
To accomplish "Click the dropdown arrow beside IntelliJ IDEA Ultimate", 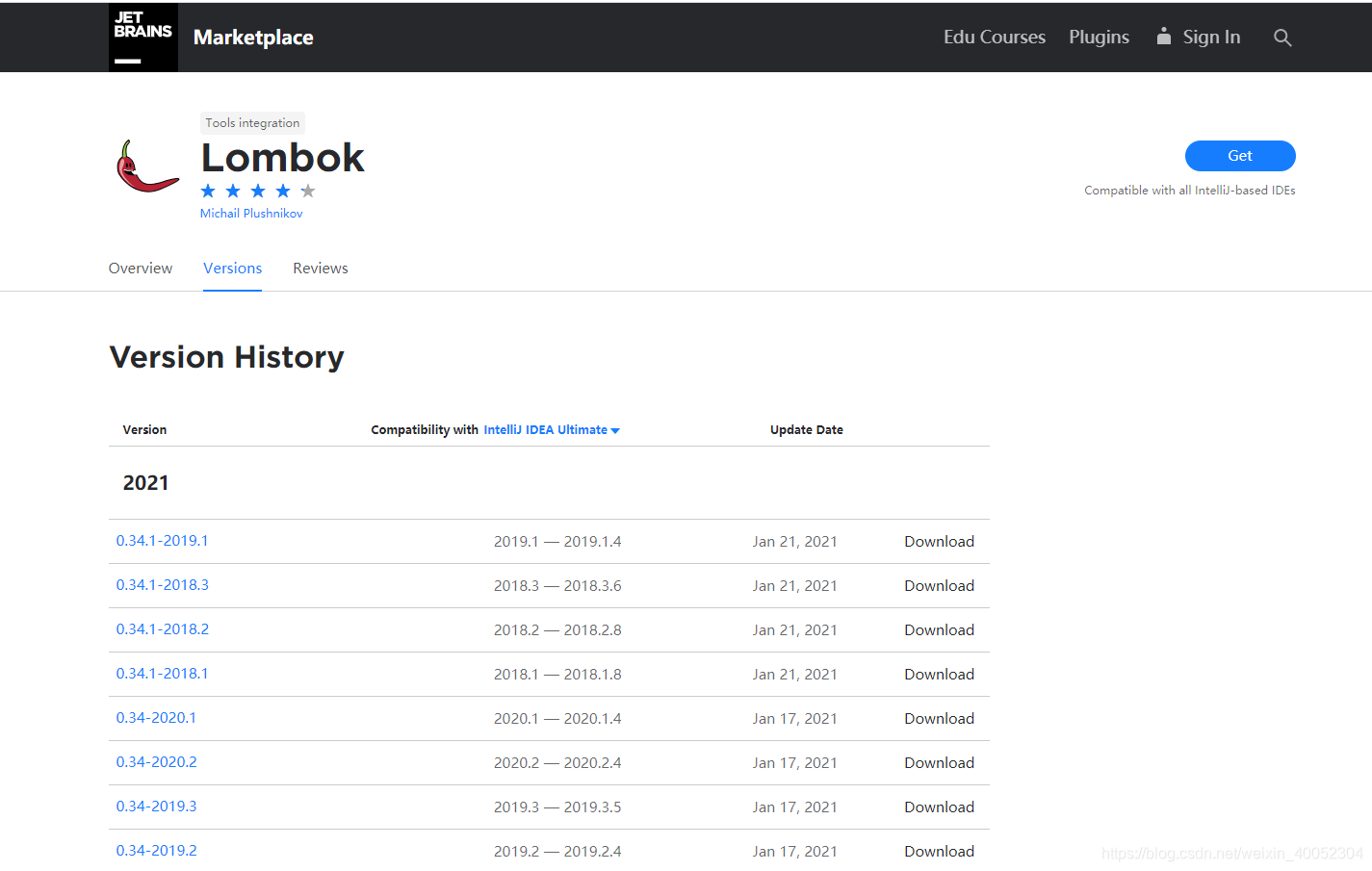I will pyautogui.click(x=615, y=430).
